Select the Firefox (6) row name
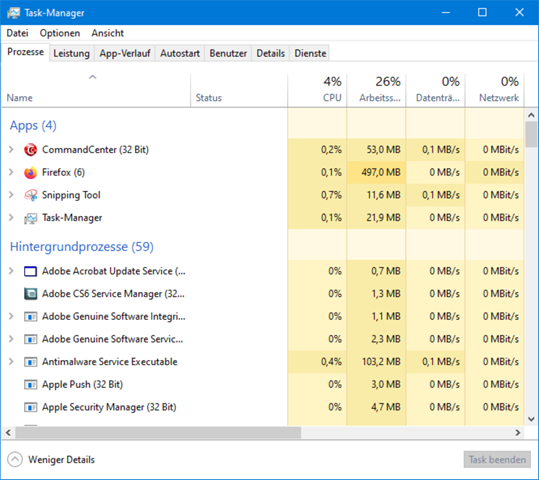The image size is (539, 480). 63,172
